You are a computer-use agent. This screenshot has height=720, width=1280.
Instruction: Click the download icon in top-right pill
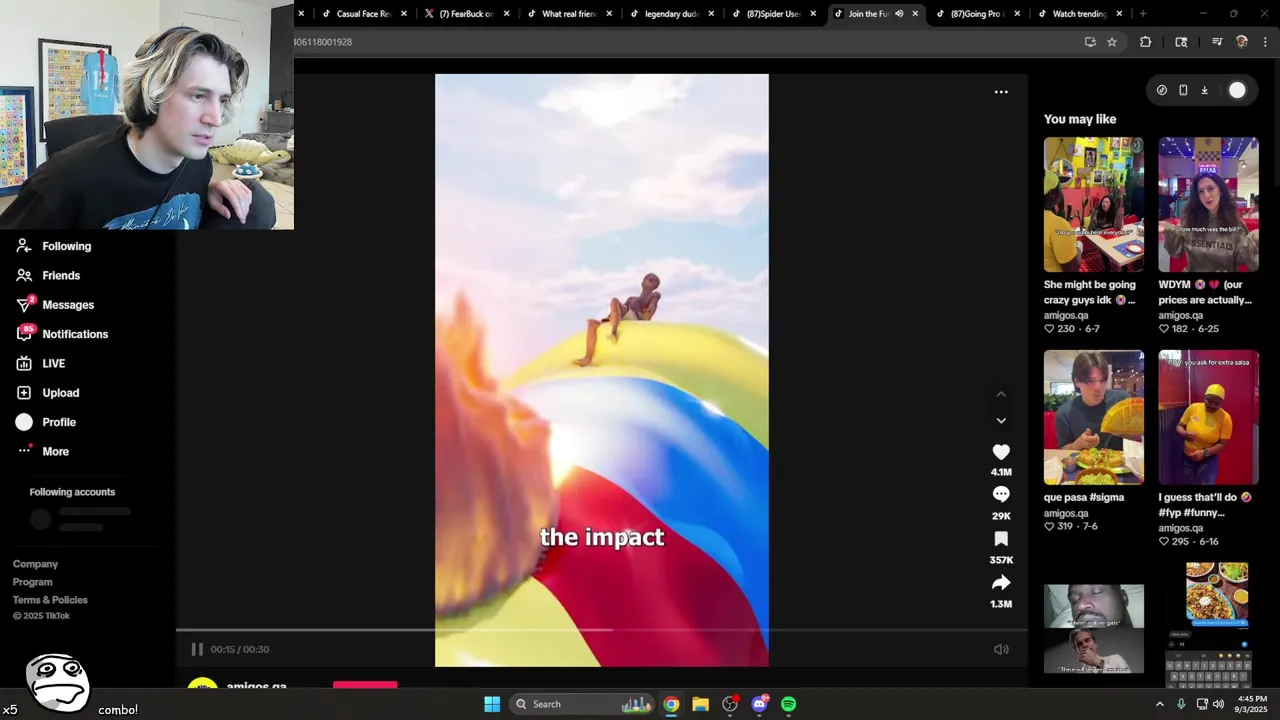(1204, 90)
